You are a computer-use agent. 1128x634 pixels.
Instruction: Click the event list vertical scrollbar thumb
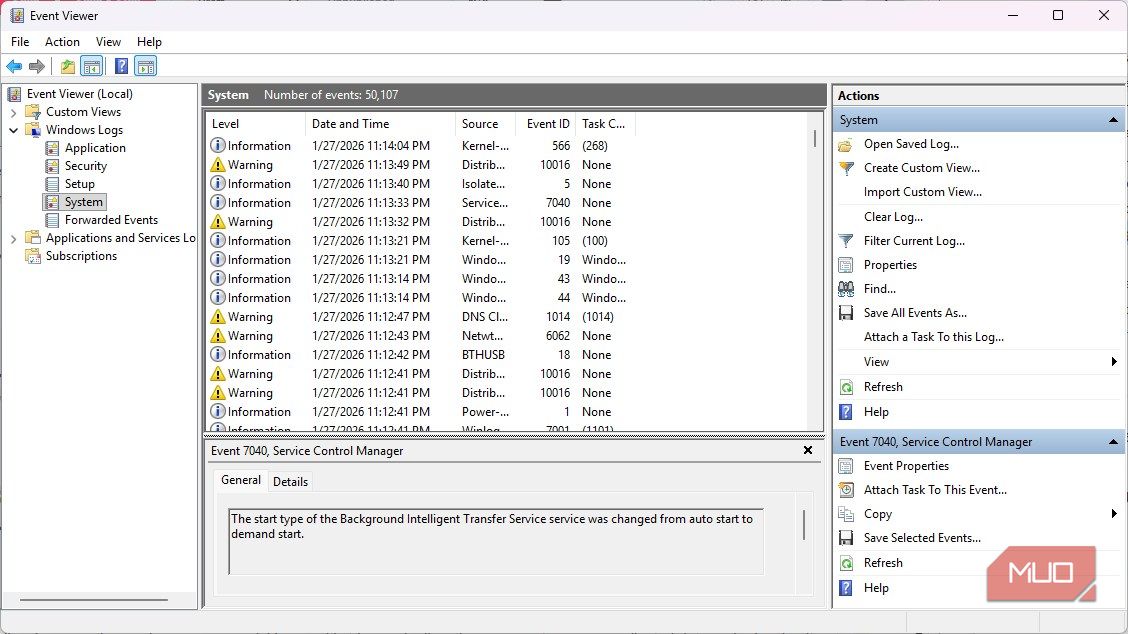(815, 138)
